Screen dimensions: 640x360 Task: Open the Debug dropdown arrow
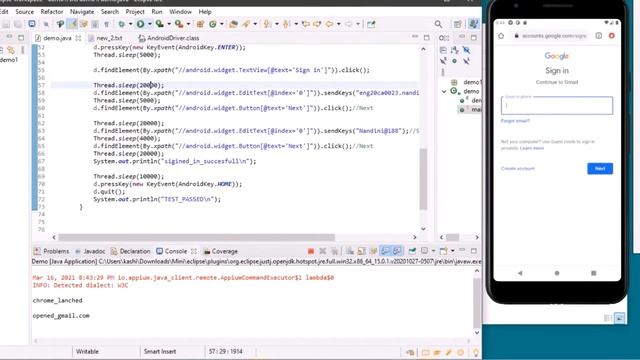pos(130,24)
